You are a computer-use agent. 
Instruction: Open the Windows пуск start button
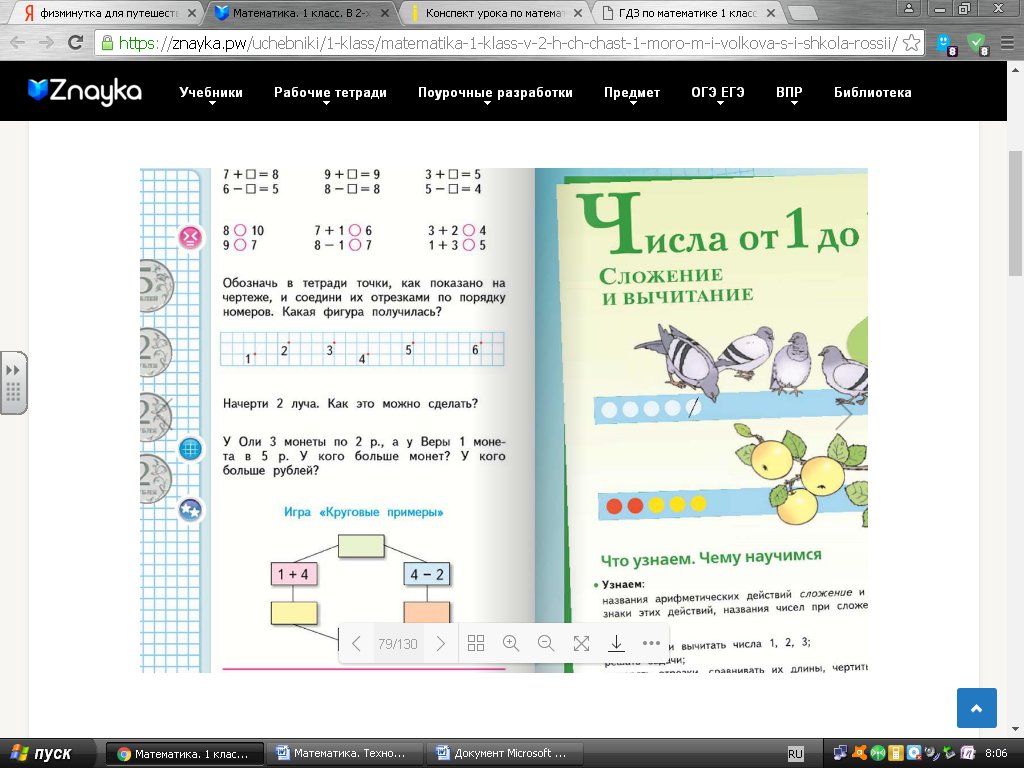click(x=42, y=754)
